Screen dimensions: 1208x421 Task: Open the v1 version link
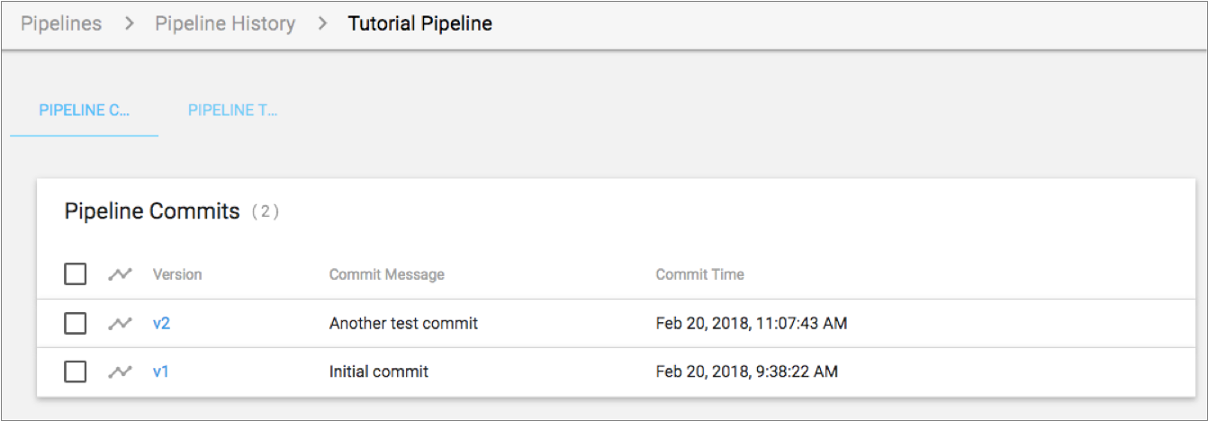tap(161, 372)
